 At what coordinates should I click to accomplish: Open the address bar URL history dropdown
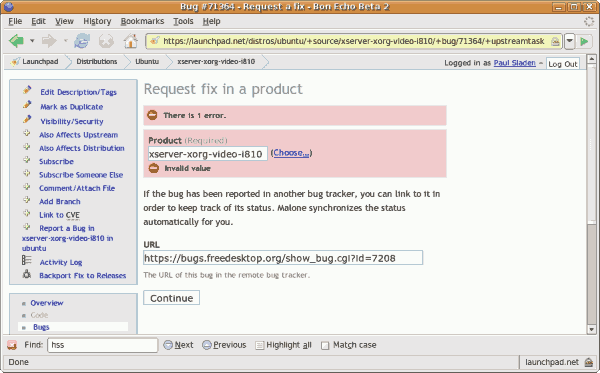569,41
